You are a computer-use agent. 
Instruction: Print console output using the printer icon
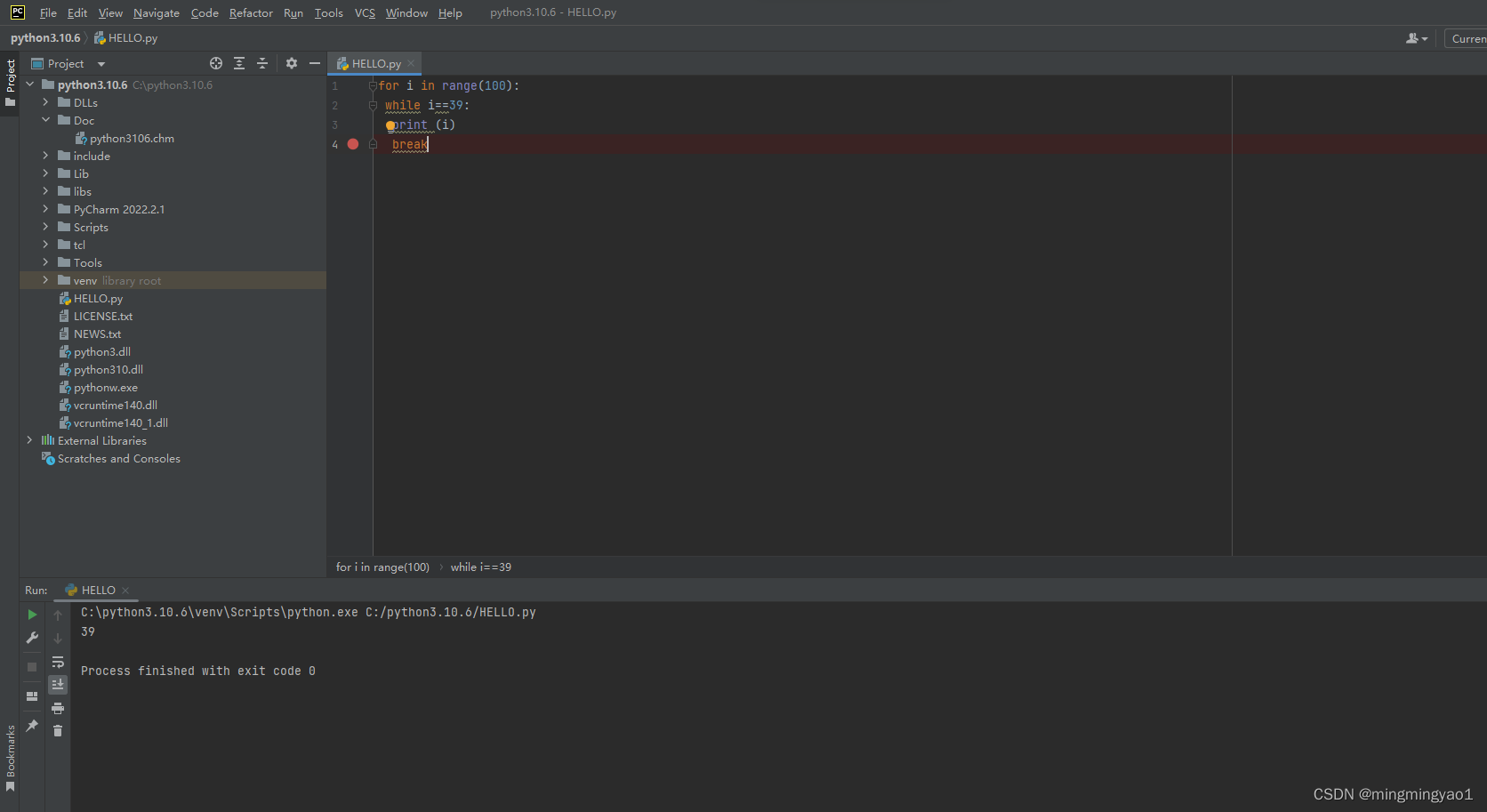(x=58, y=708)
